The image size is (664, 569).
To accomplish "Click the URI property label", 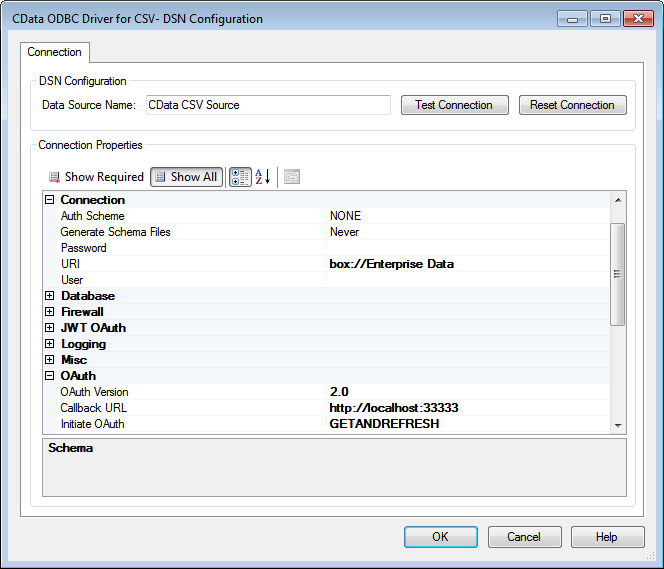I will point(70,264).
